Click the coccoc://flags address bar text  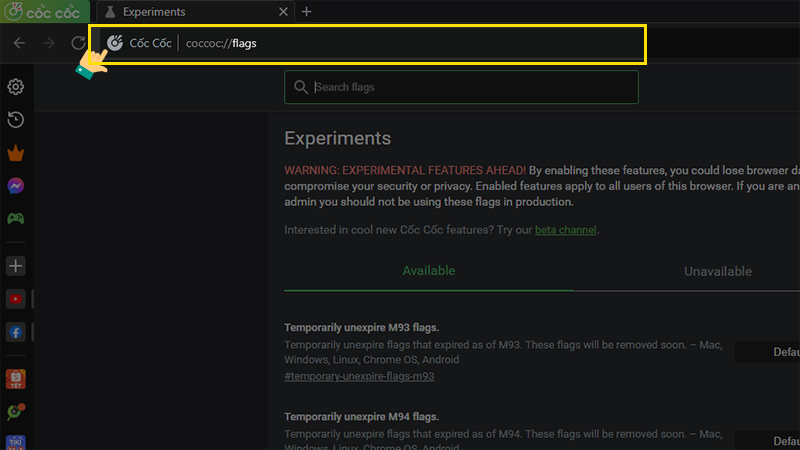point(221,43)
